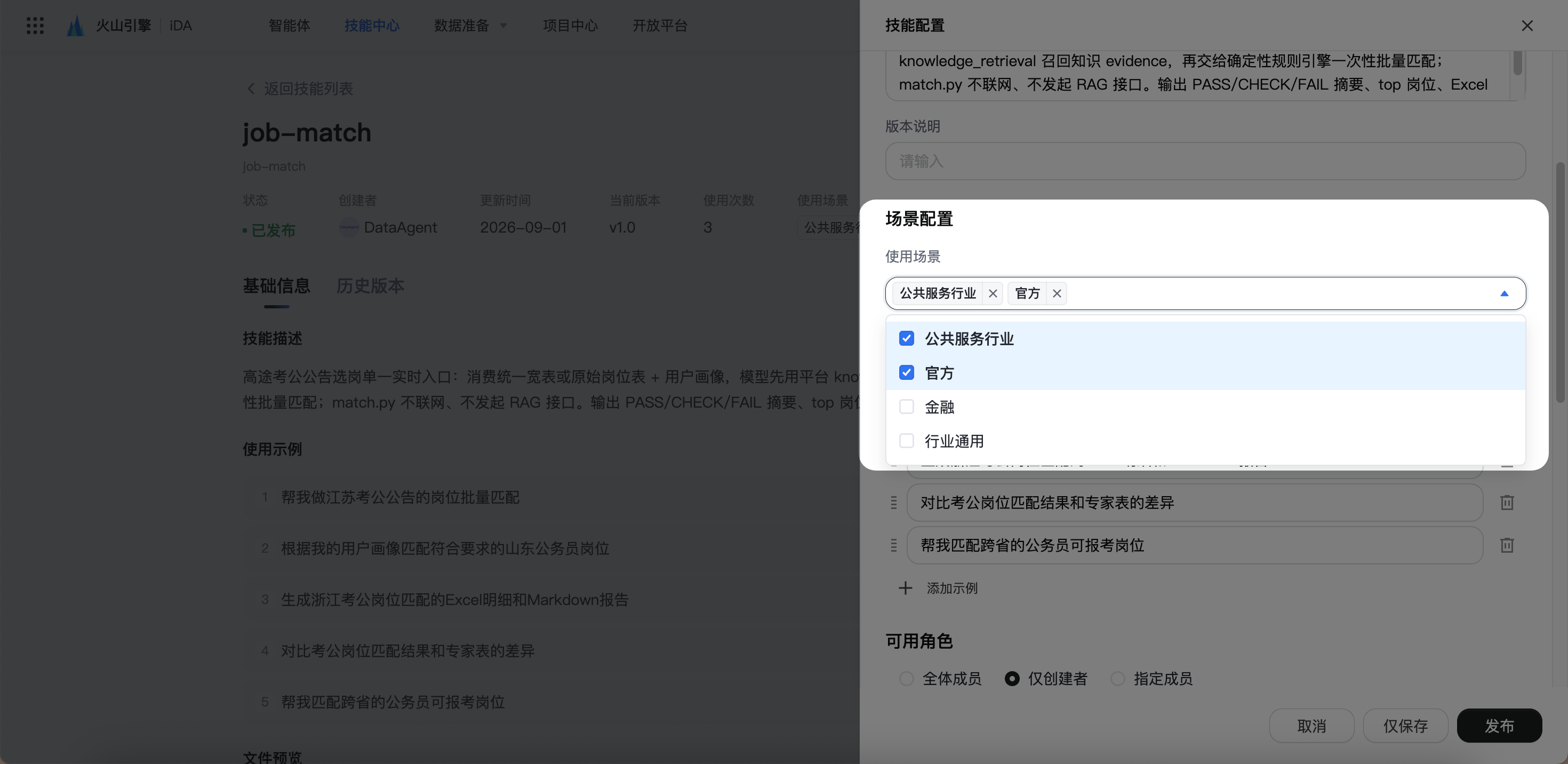Click the 已发布 status text
The height and width of the screenshot is (764, 1568).
273,230
